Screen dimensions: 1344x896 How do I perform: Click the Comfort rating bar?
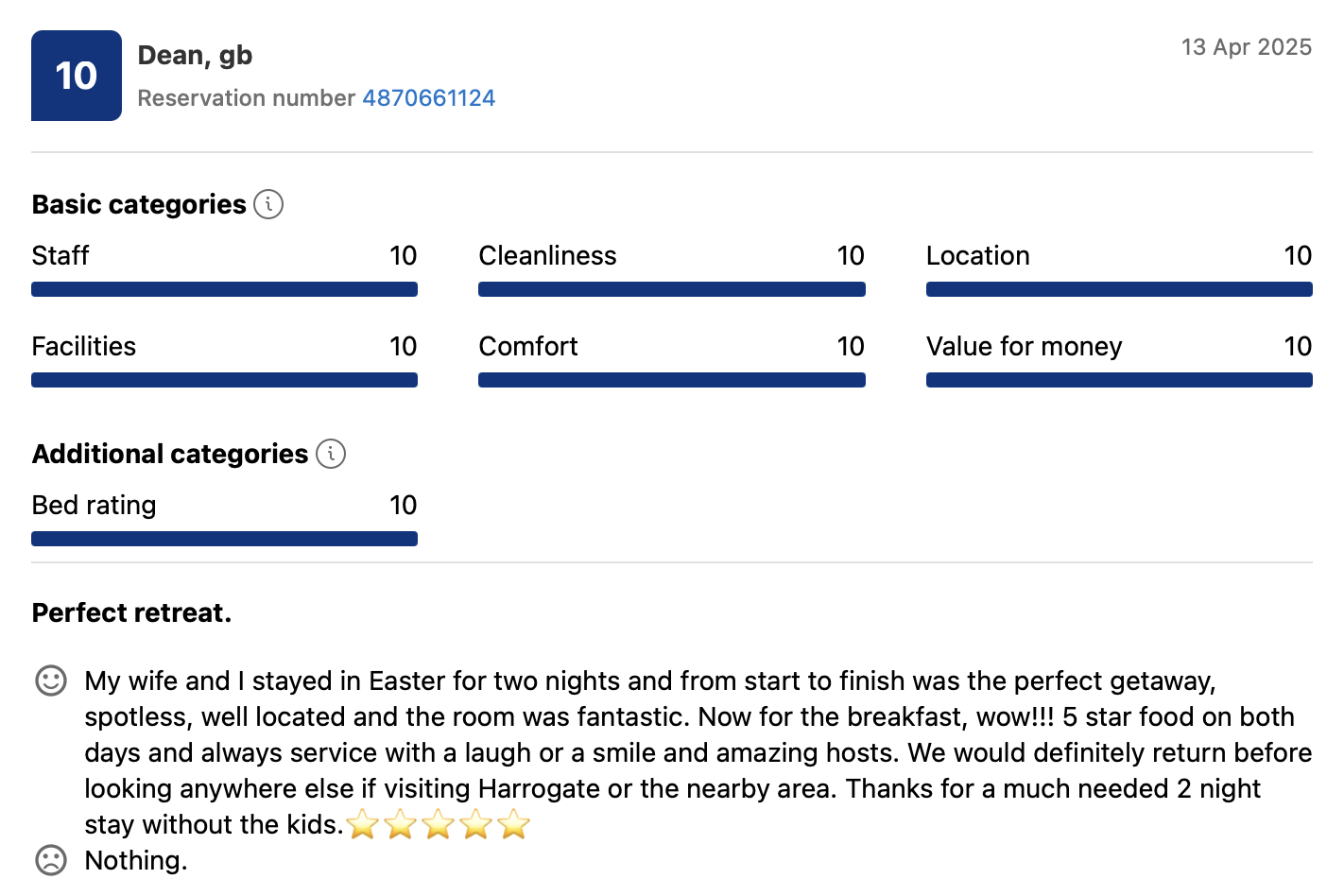(x=671, y=380)
